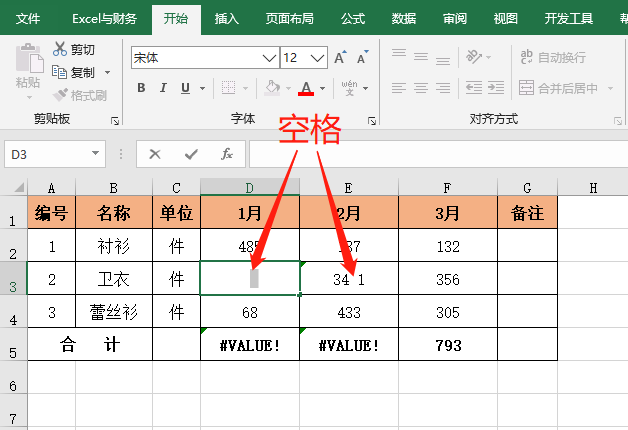Increase font size with large A icon

tap(340, 58)
